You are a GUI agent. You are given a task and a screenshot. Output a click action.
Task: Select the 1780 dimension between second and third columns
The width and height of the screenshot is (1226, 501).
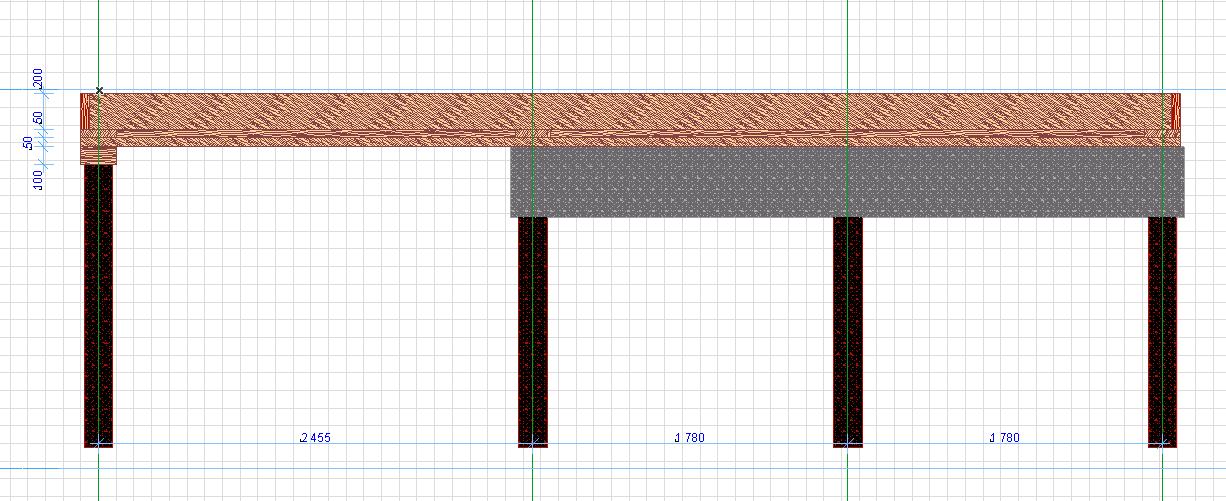tap(690, 438)
